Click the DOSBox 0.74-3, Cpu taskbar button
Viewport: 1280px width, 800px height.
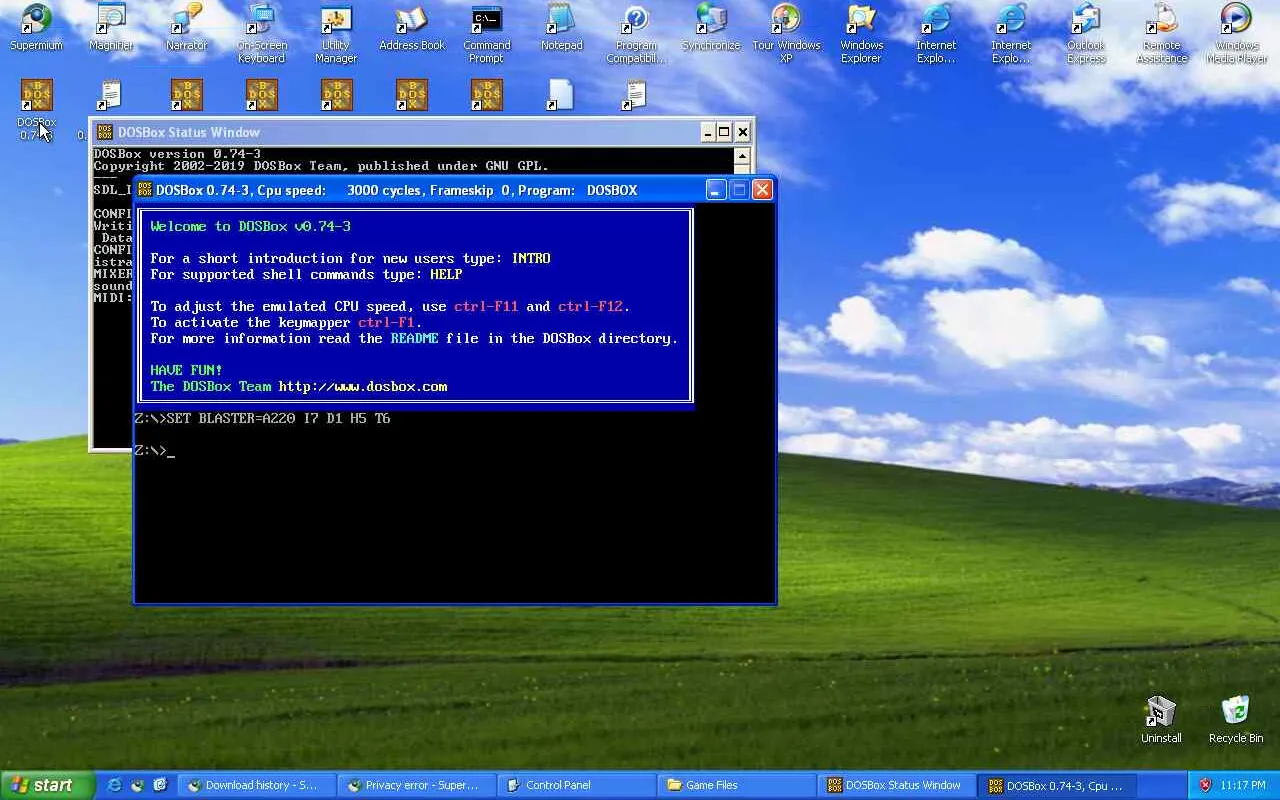click(x=1056, y=785)
